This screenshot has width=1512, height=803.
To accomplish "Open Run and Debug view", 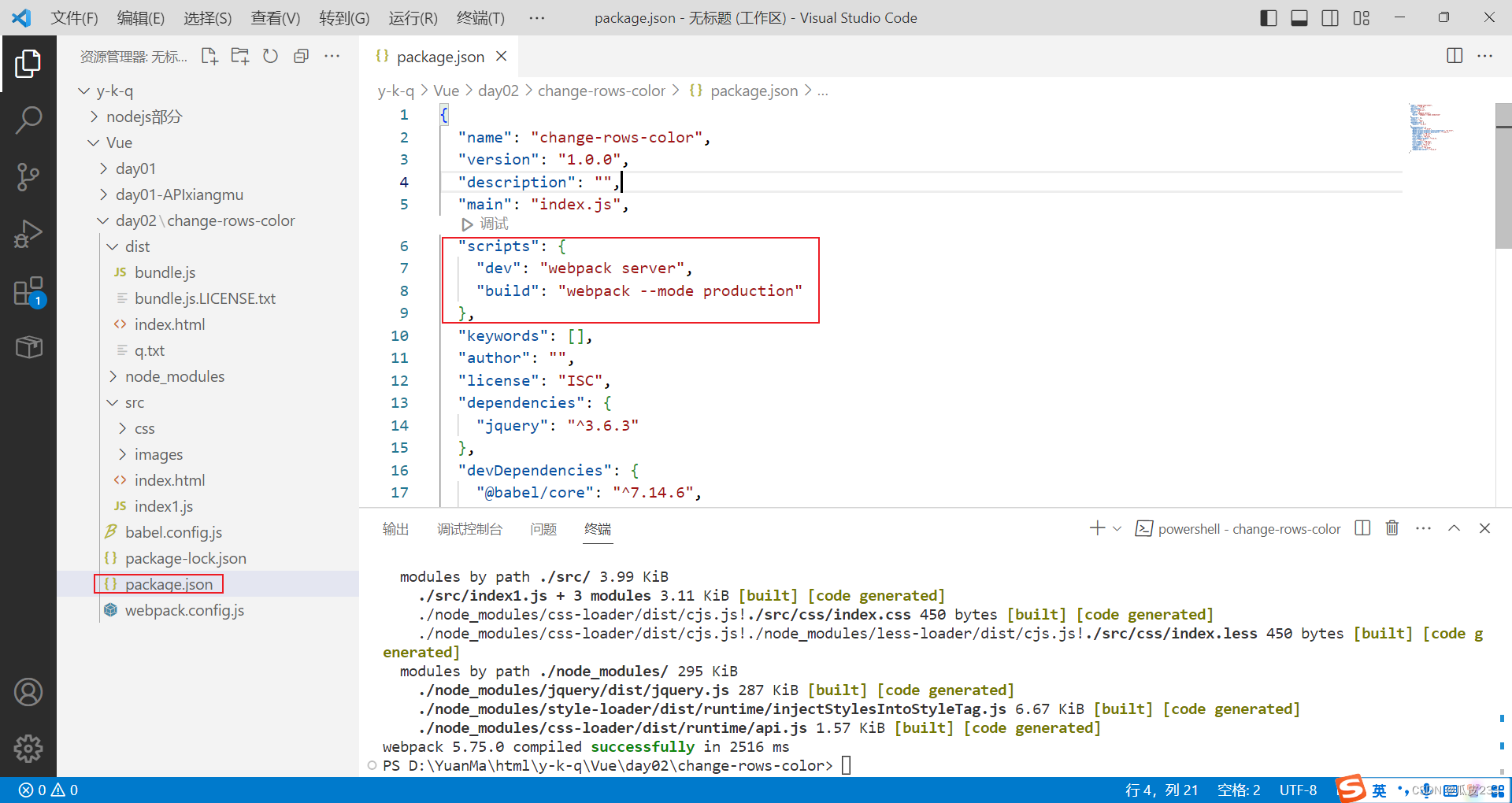I will [28, 234].
